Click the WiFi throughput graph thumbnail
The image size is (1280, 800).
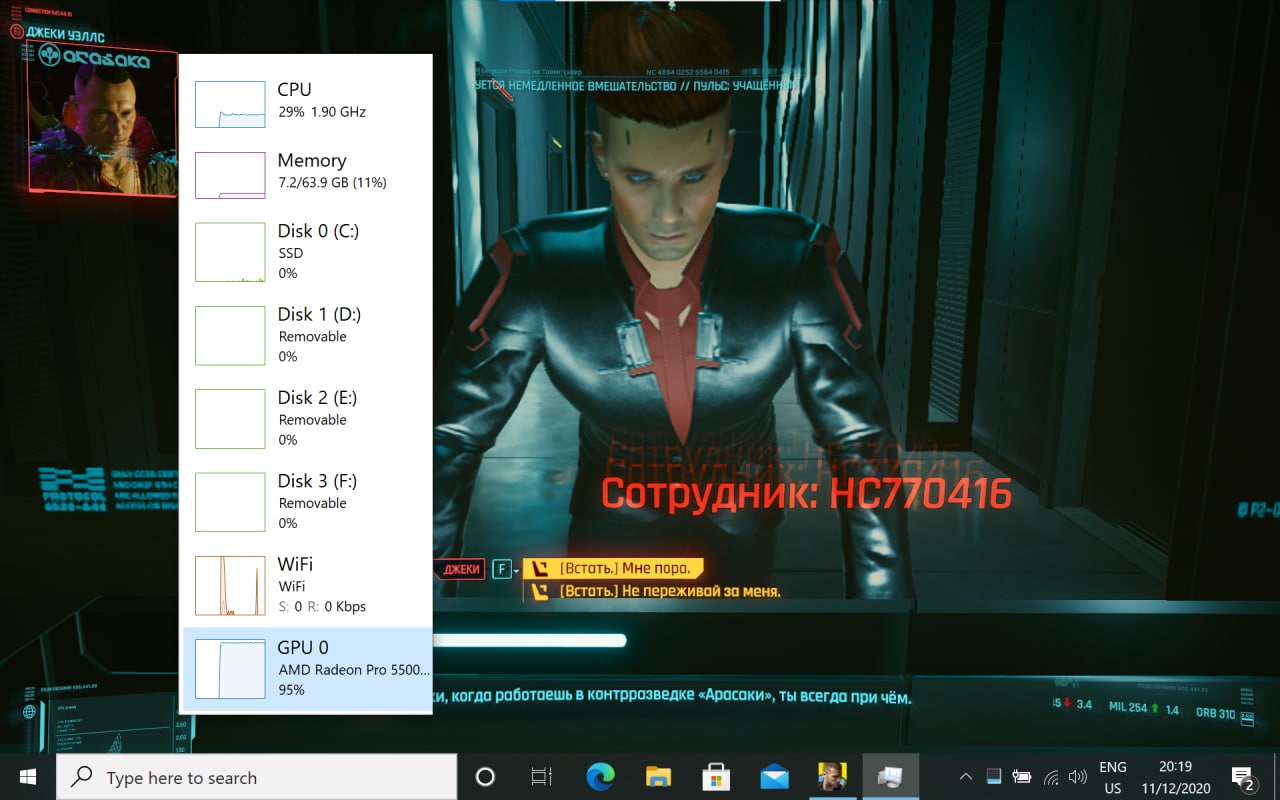(230, 585)
